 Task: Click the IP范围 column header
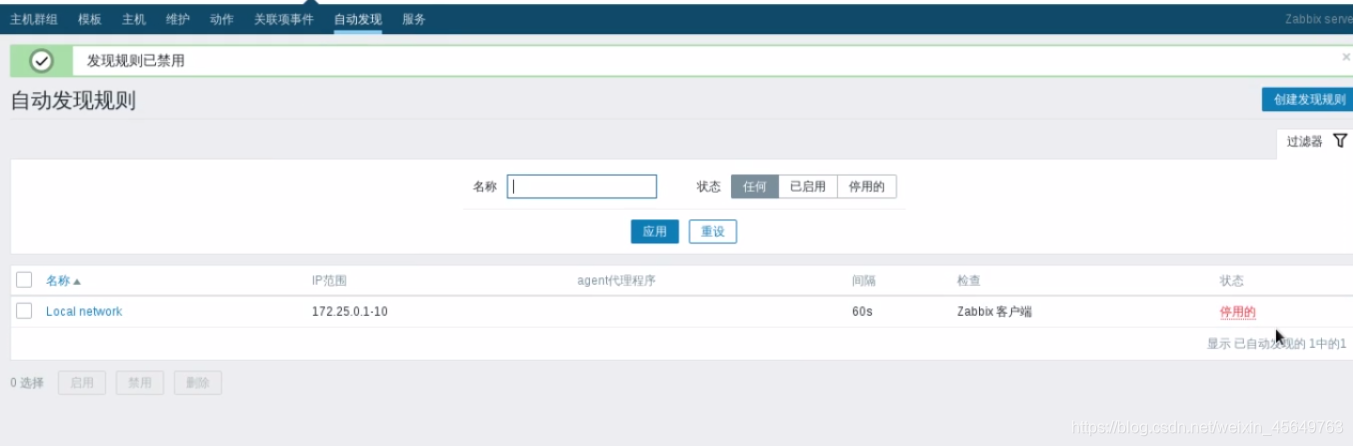click(x=329, y=281)
